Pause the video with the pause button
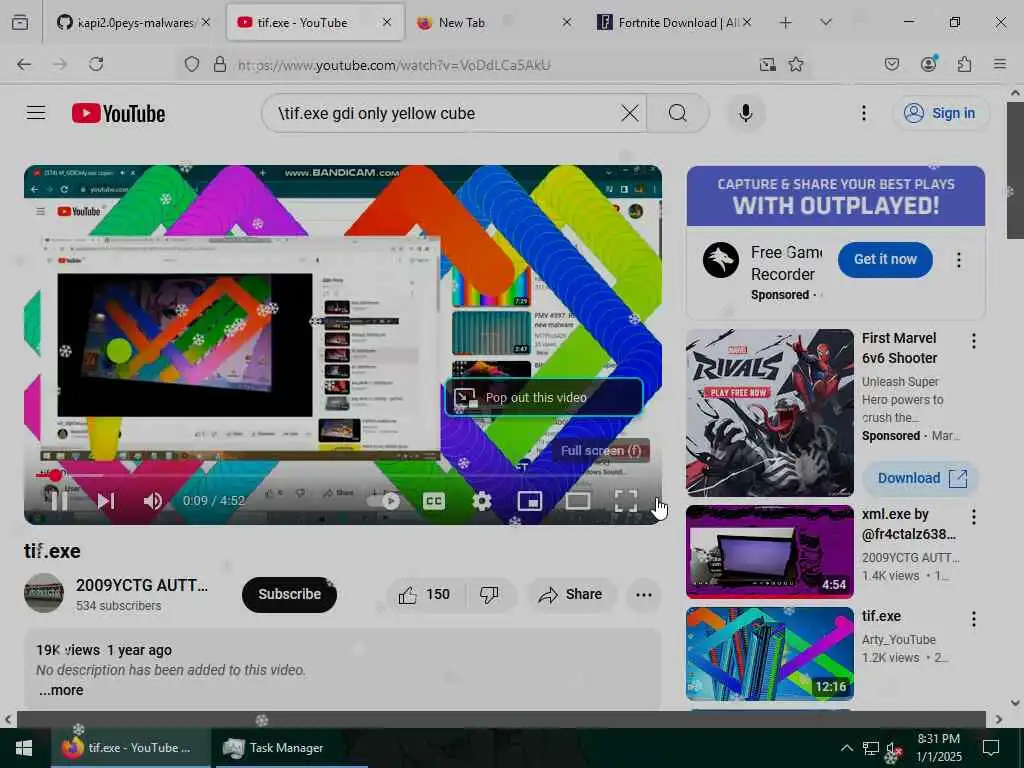This screenshot has width=1024, height=768. click(59, 501)
